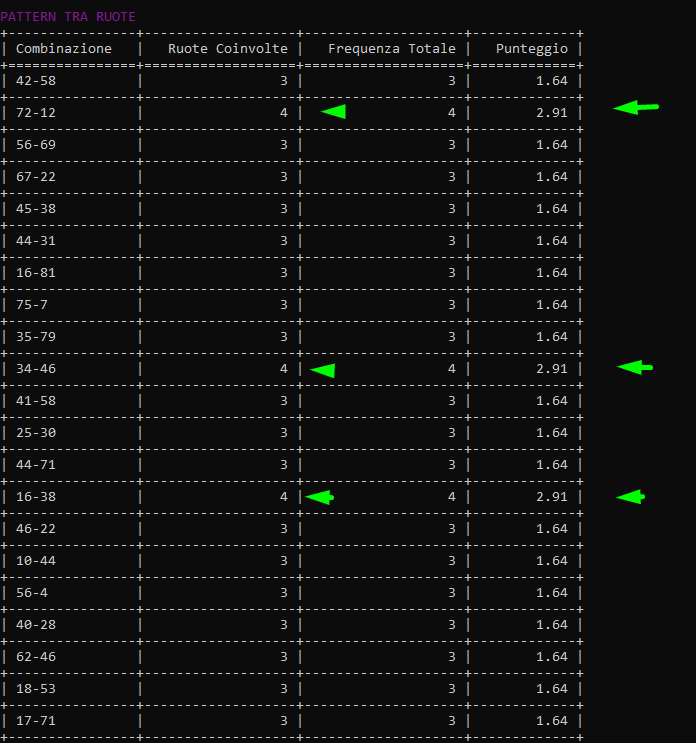Image resolution: width=696 pixels, height=743 pixels.
Task: Select combination 44-31
Action: [x=36, y=241]
